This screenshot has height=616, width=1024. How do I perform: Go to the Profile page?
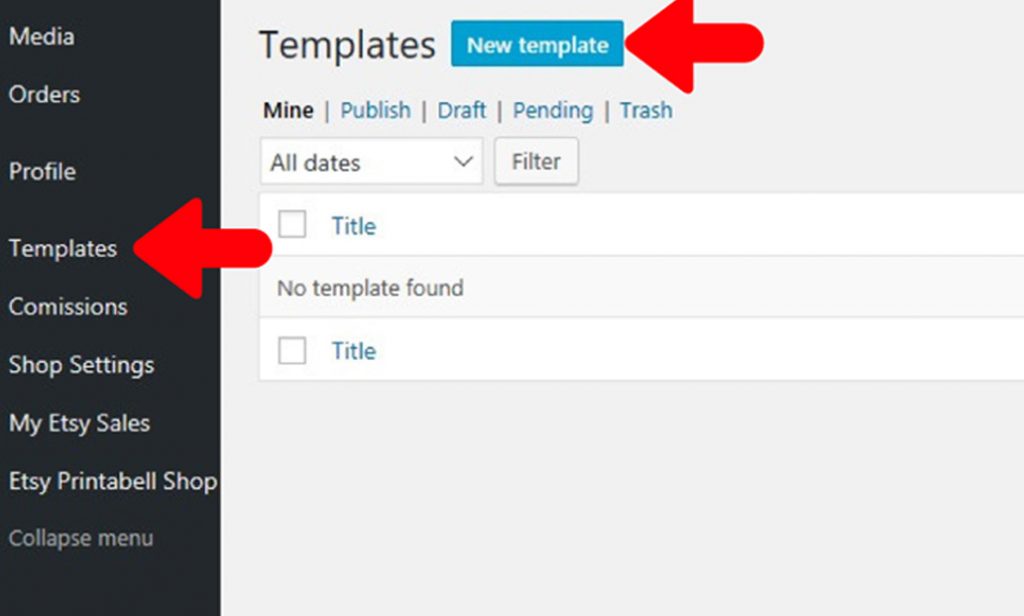click(x=42, y=172)
